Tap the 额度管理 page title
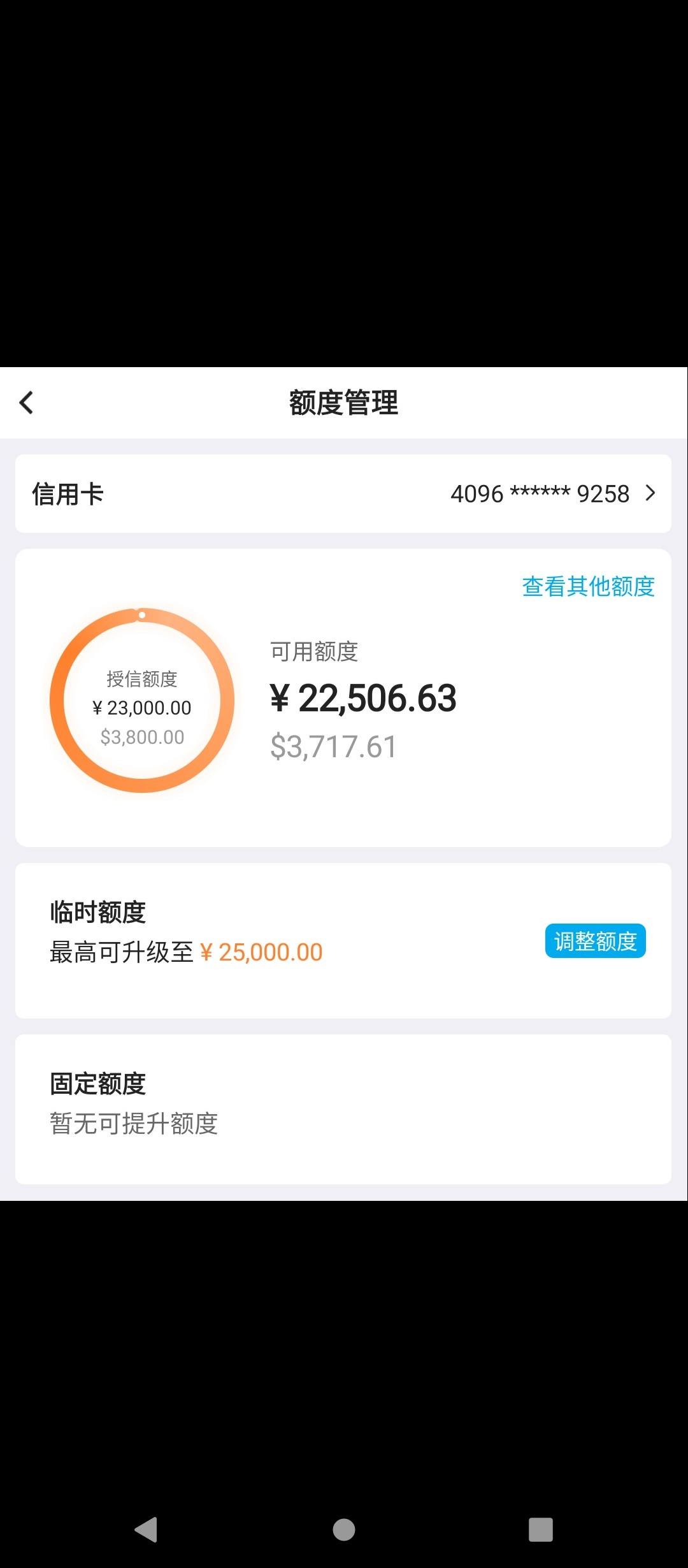The height and width of the screenshot is (1568, 688). (x=344, y=403)
